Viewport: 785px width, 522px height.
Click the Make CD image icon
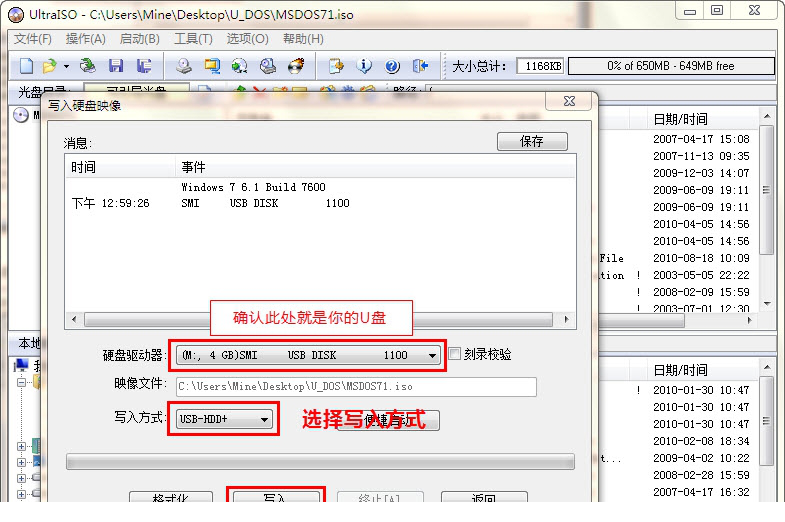pyautogui.click(x=184, y=66)
